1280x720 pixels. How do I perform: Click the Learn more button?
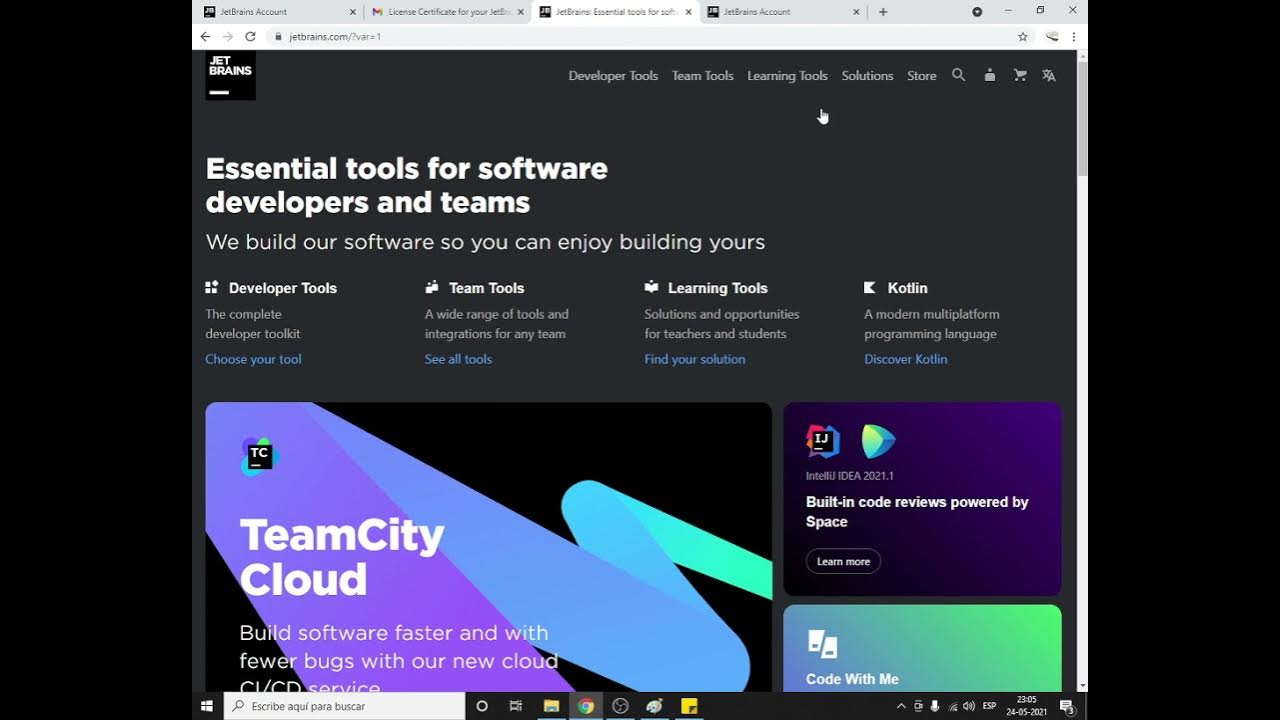[843, 561]
